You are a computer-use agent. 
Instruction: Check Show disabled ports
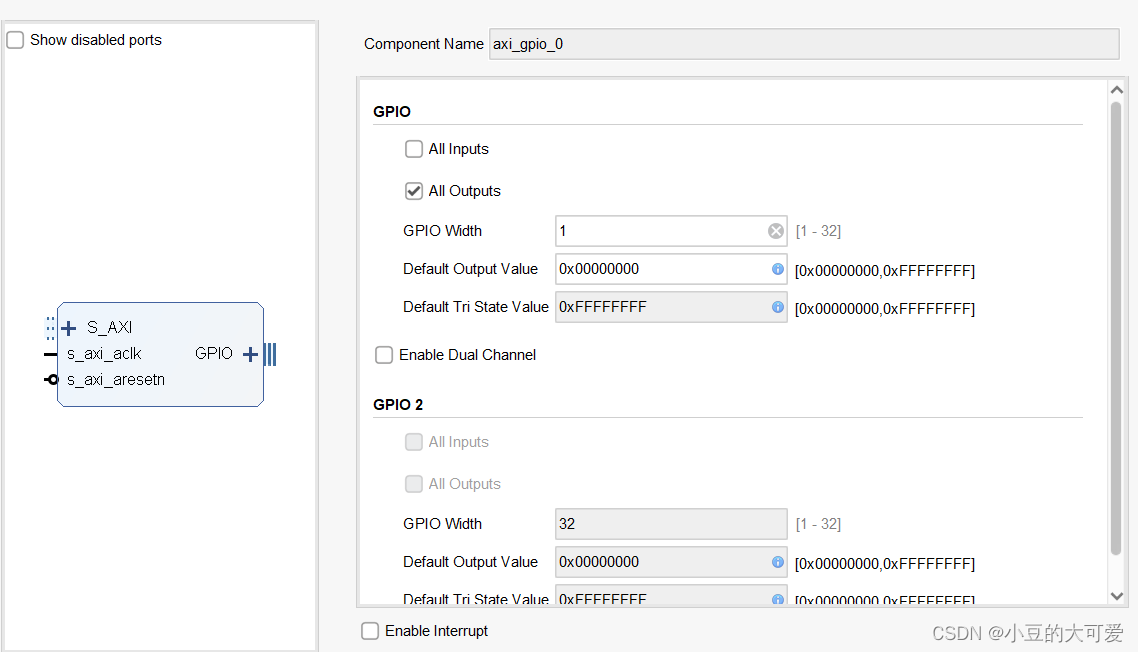click(x=15, y=39)
